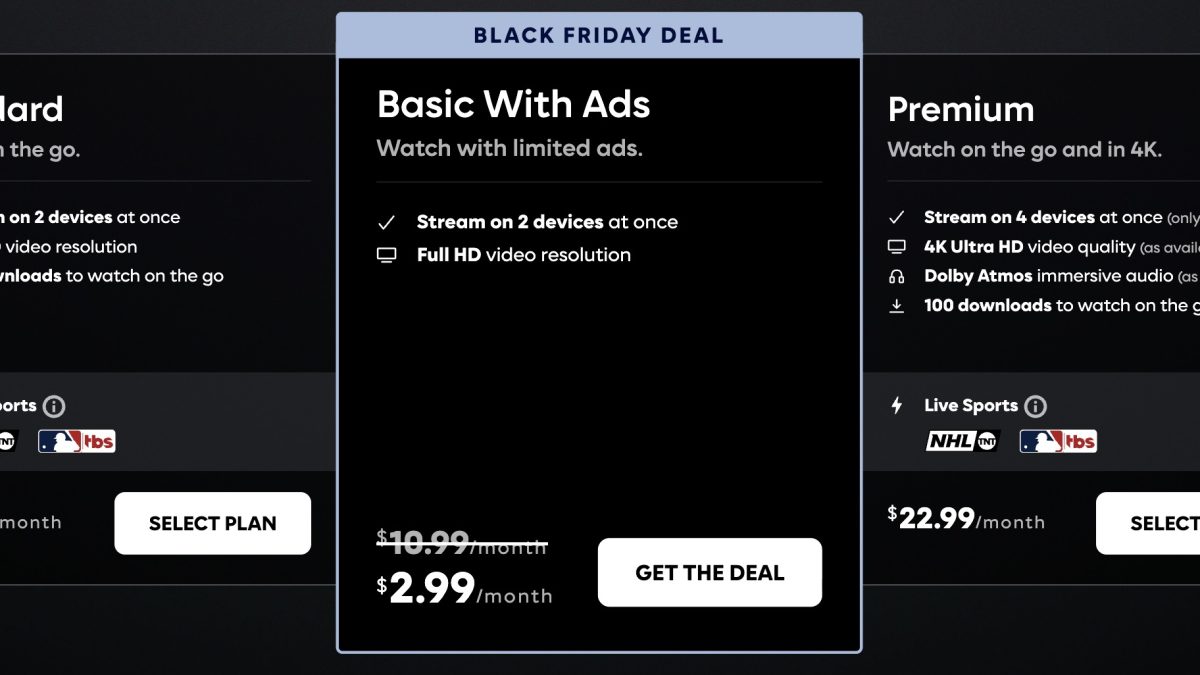Click the BLACK FRIDAY DEAL banner
Viewport: 1200px width, 675px height.
point(598,36)
